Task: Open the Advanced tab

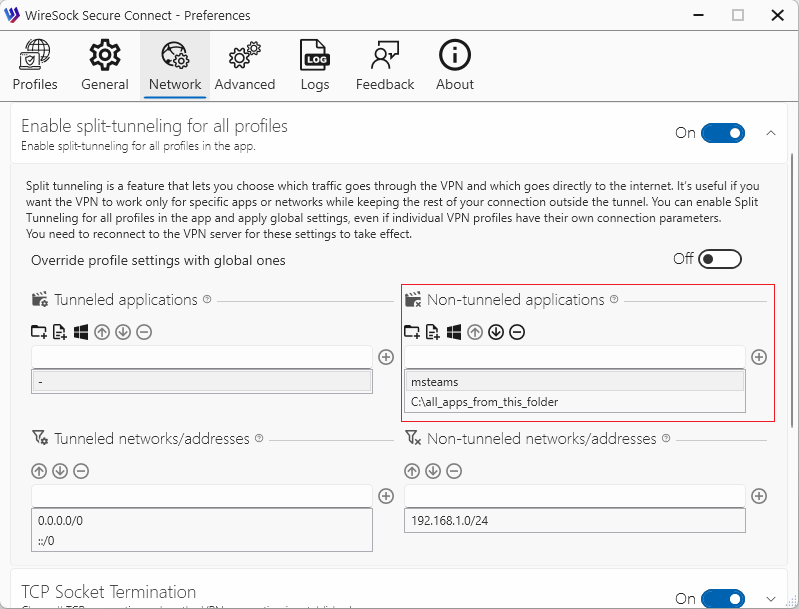Action: coord(245,65)
